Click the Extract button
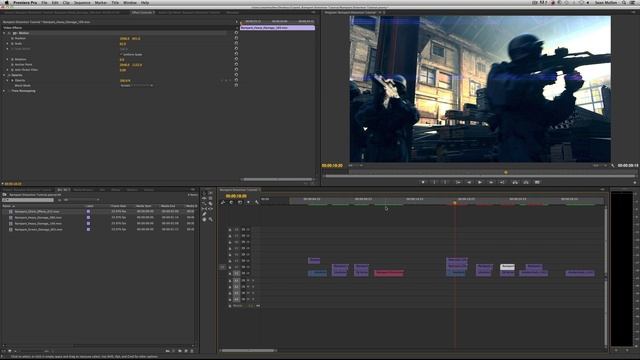 pos(526,182)
